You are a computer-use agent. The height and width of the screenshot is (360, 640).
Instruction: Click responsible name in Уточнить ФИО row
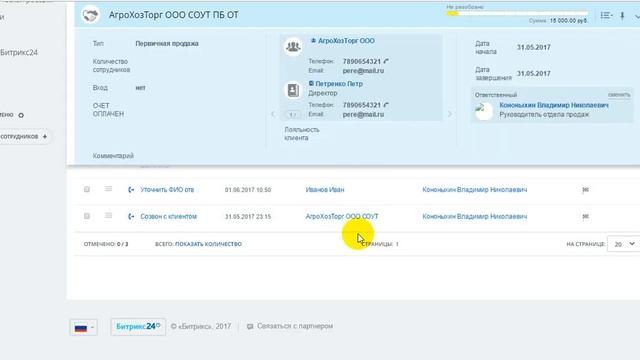(x=475, y=190)
